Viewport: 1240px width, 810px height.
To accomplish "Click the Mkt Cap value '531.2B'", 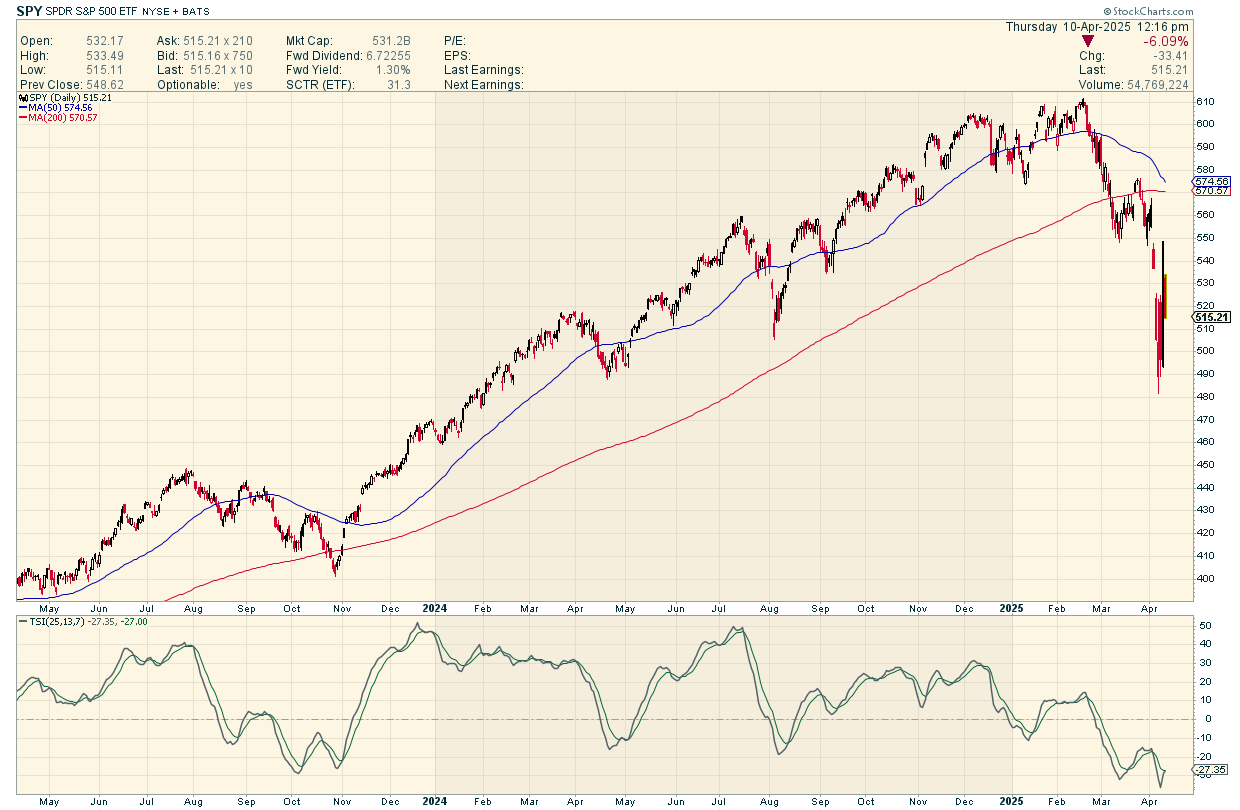I will 389,41.
